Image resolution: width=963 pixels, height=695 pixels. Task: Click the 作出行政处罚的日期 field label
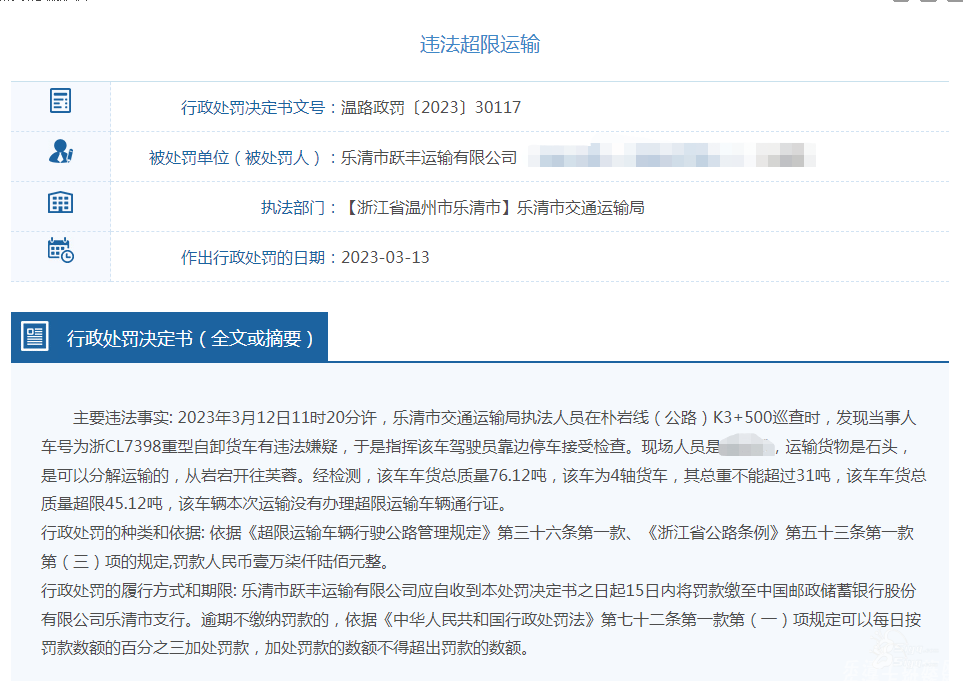tap(258, 257)
